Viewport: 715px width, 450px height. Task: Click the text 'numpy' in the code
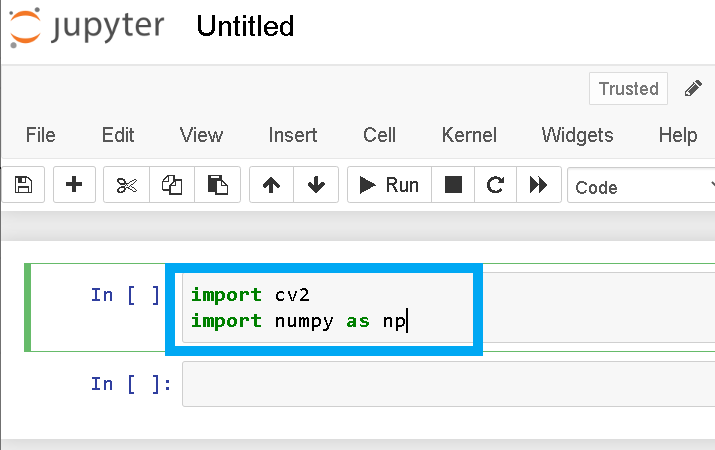(304, 321)
